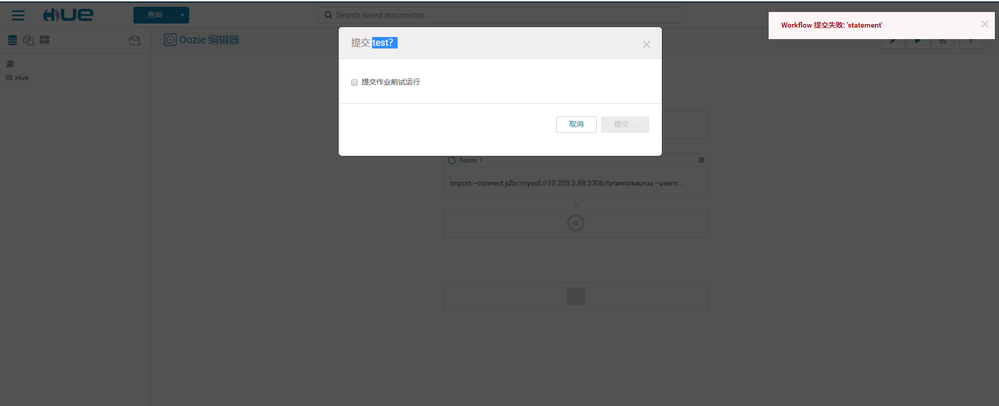Click the Sqoop 1 node icon

coord(452,161)
